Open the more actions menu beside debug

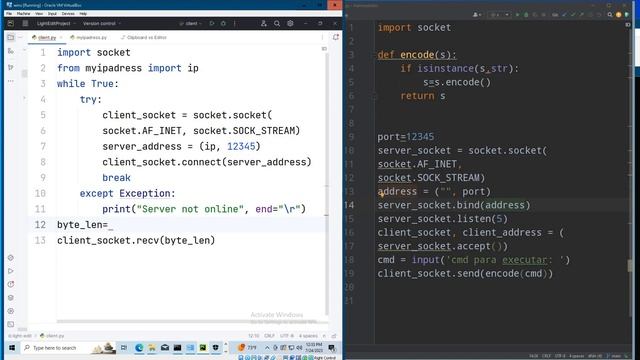(235, 24)
